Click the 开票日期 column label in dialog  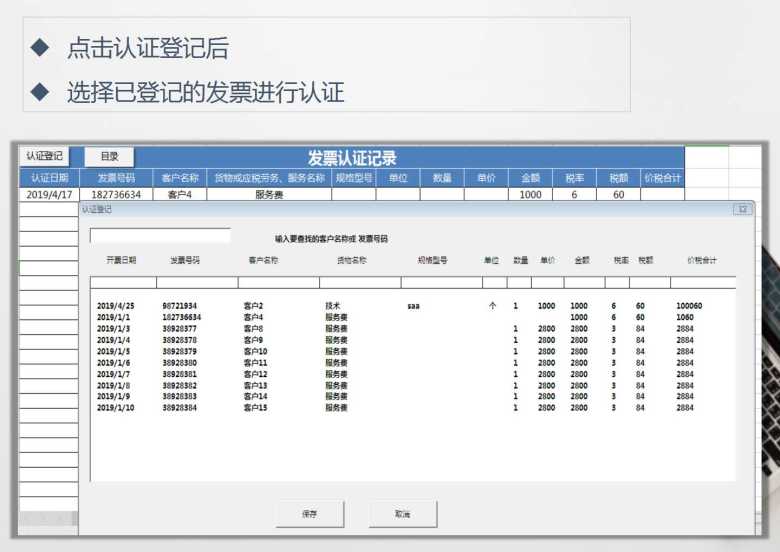tap(121, 260)
